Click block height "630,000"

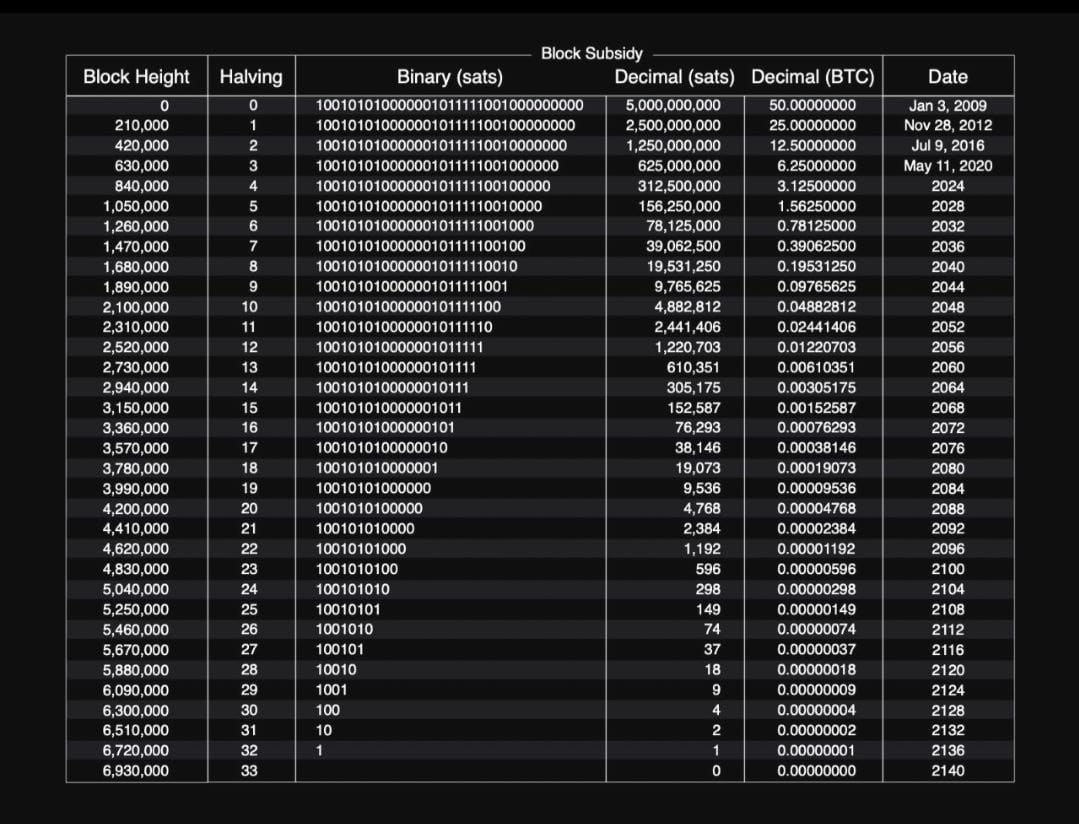pyautogui.click(x=142, y=166)
